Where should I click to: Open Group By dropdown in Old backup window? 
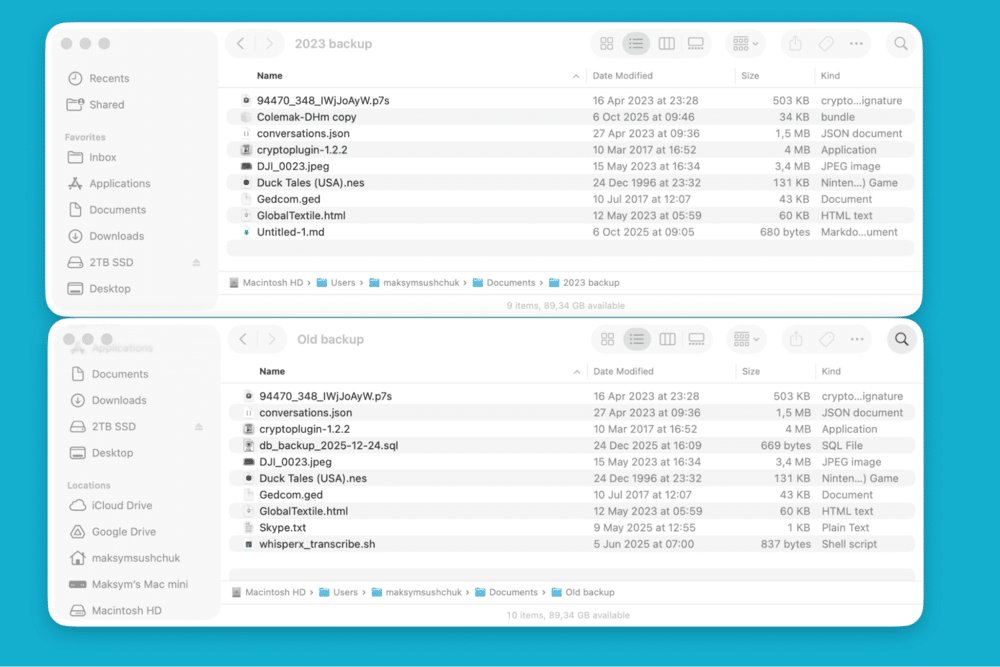coord(746,339)
